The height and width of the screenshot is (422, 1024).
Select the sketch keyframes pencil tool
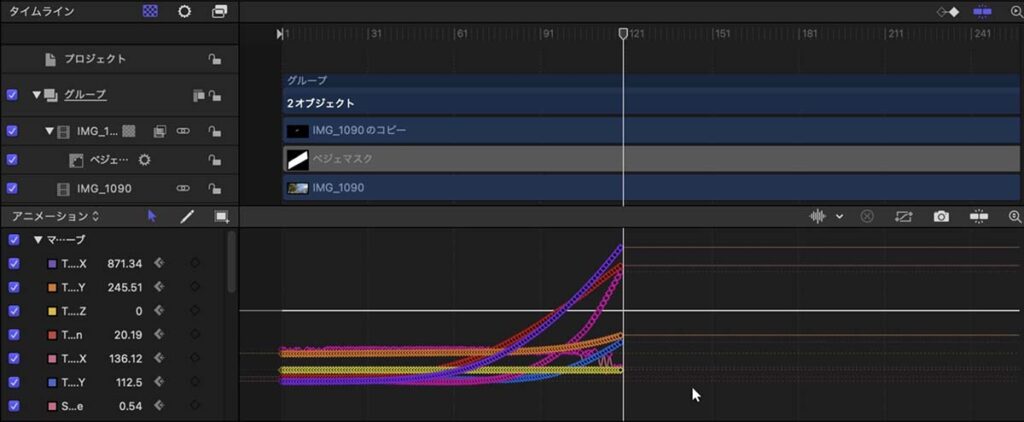coord(187,216)
